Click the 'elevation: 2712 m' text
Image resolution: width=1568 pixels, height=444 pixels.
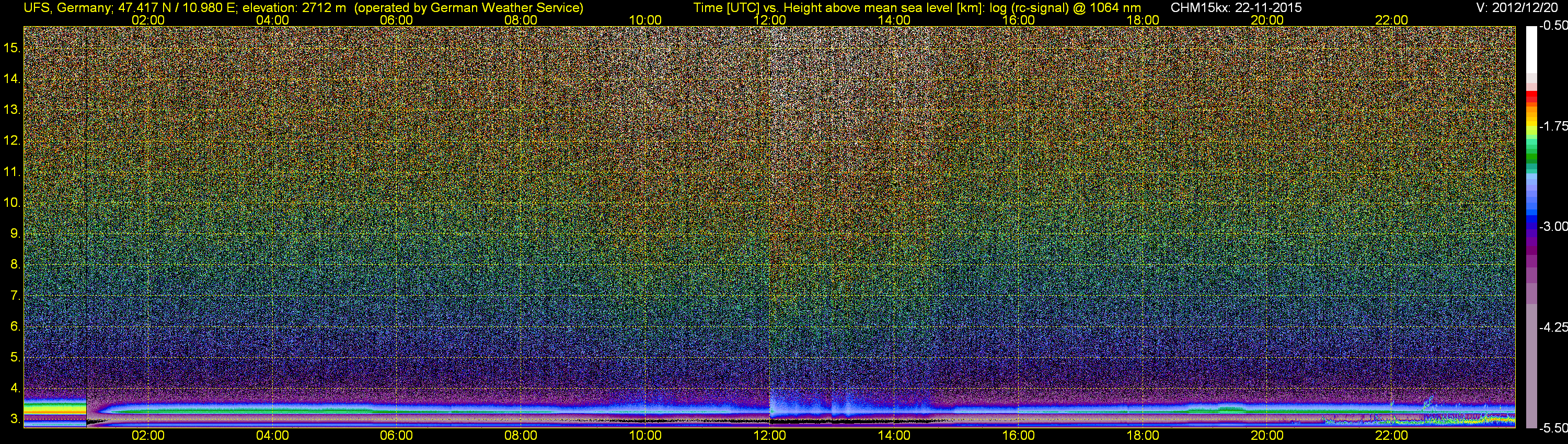294,8
